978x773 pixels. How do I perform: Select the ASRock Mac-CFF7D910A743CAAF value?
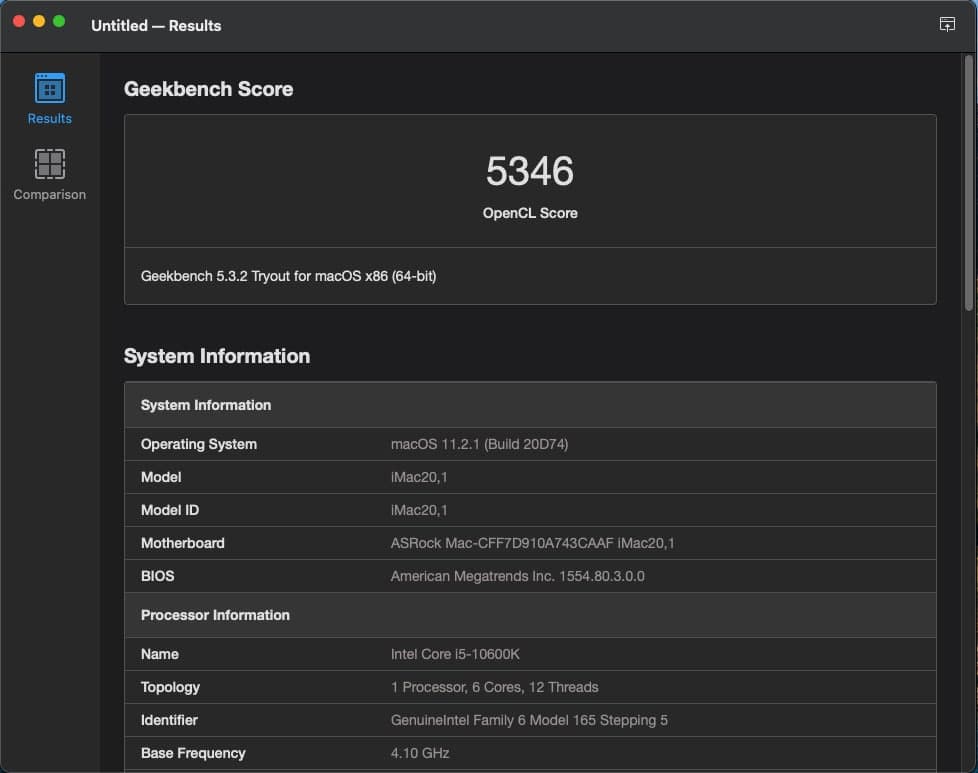pos(532,543)
